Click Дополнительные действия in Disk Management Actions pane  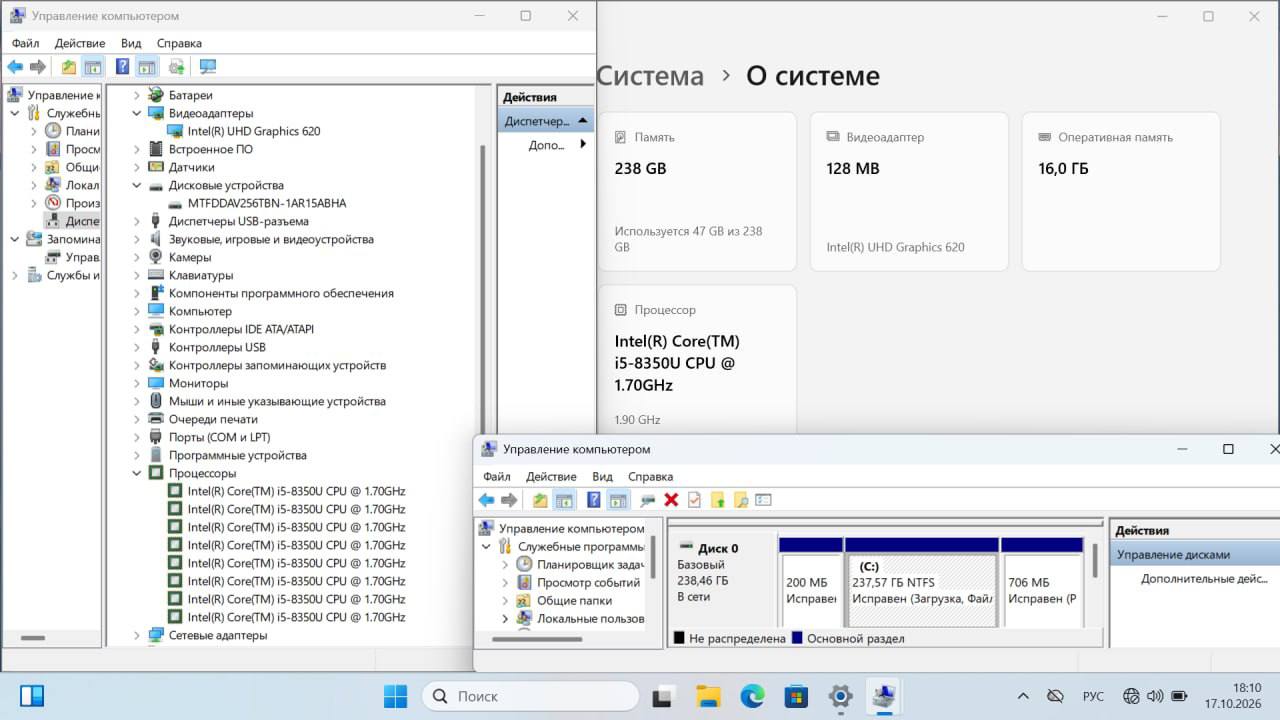click(x=1204, y=578)
